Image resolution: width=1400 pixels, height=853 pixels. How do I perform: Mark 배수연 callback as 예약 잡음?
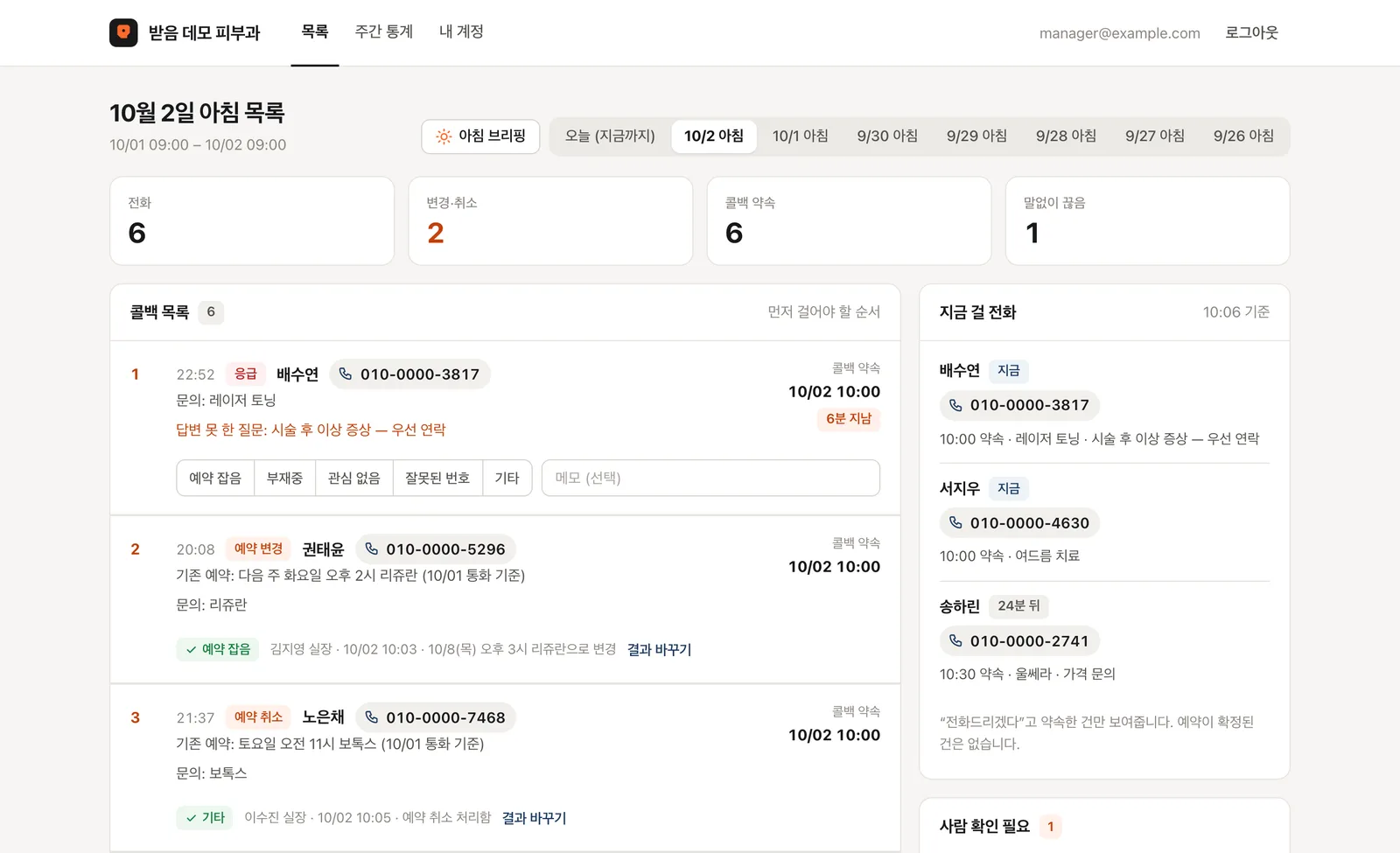[x=215, y=479]
